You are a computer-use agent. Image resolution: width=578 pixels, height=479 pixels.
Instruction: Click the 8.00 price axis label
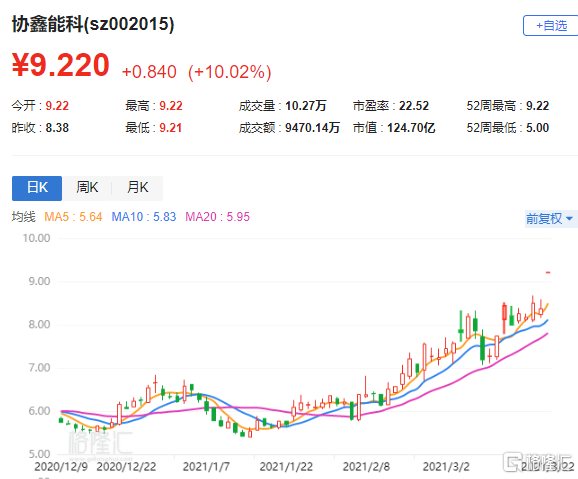(39, 324)
